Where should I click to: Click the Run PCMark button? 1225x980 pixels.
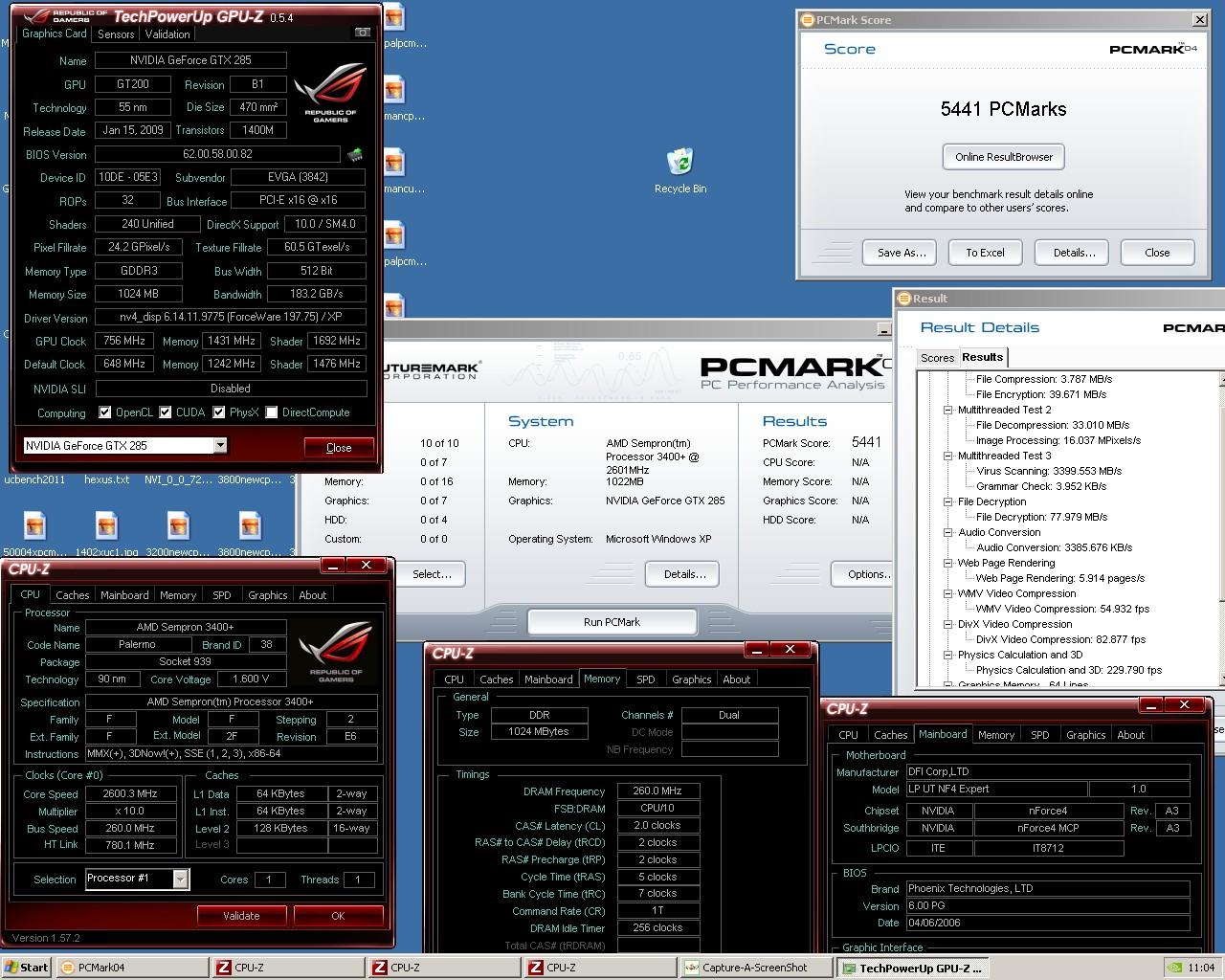click(x=612, y=622)
